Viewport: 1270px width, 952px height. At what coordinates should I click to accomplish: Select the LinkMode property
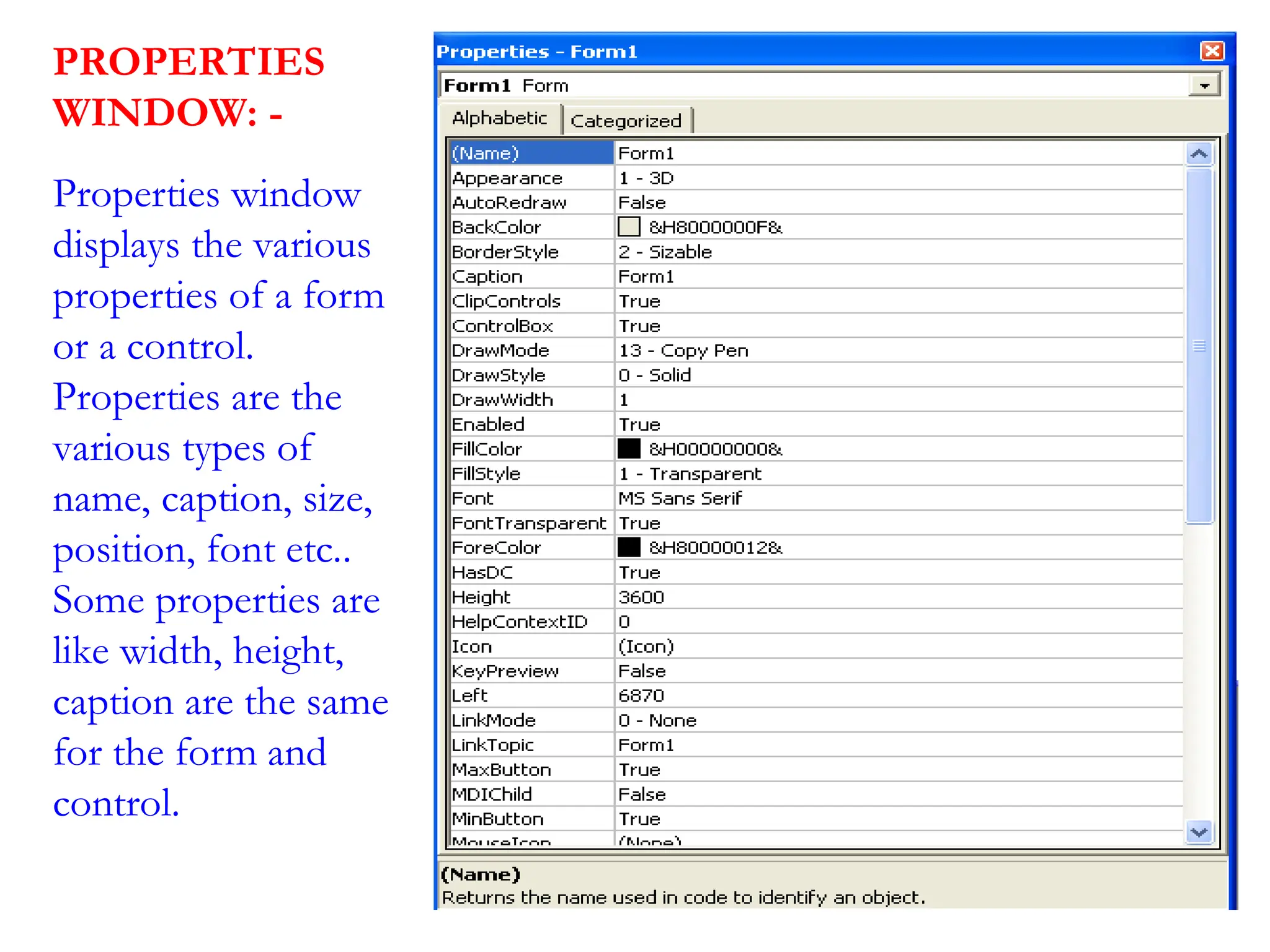(x=532, y=720)
